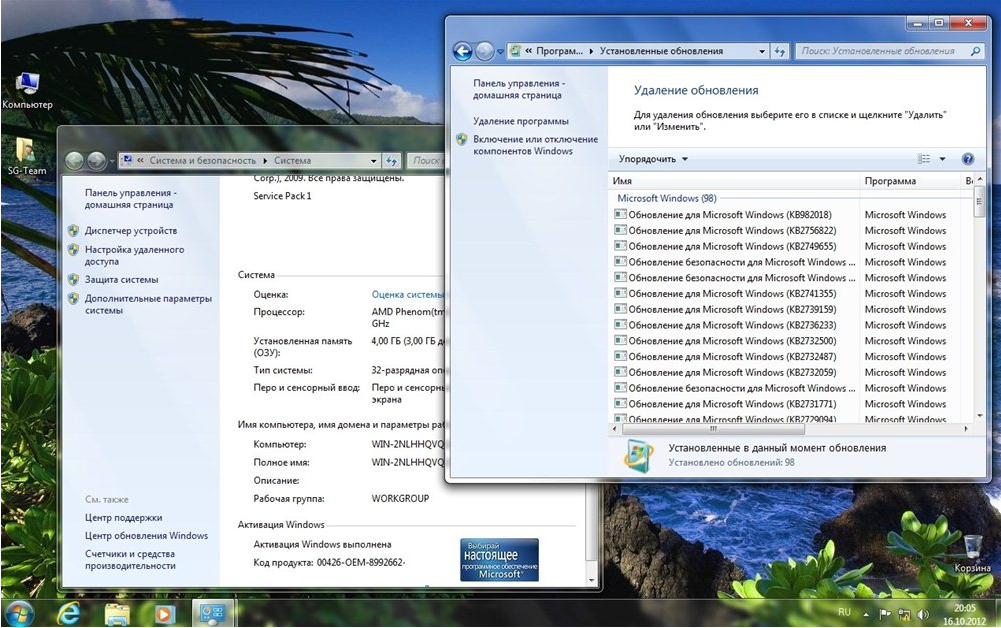Open help in the updates window
Viewport: 1001px width, 628px height.
click(968, 159)
